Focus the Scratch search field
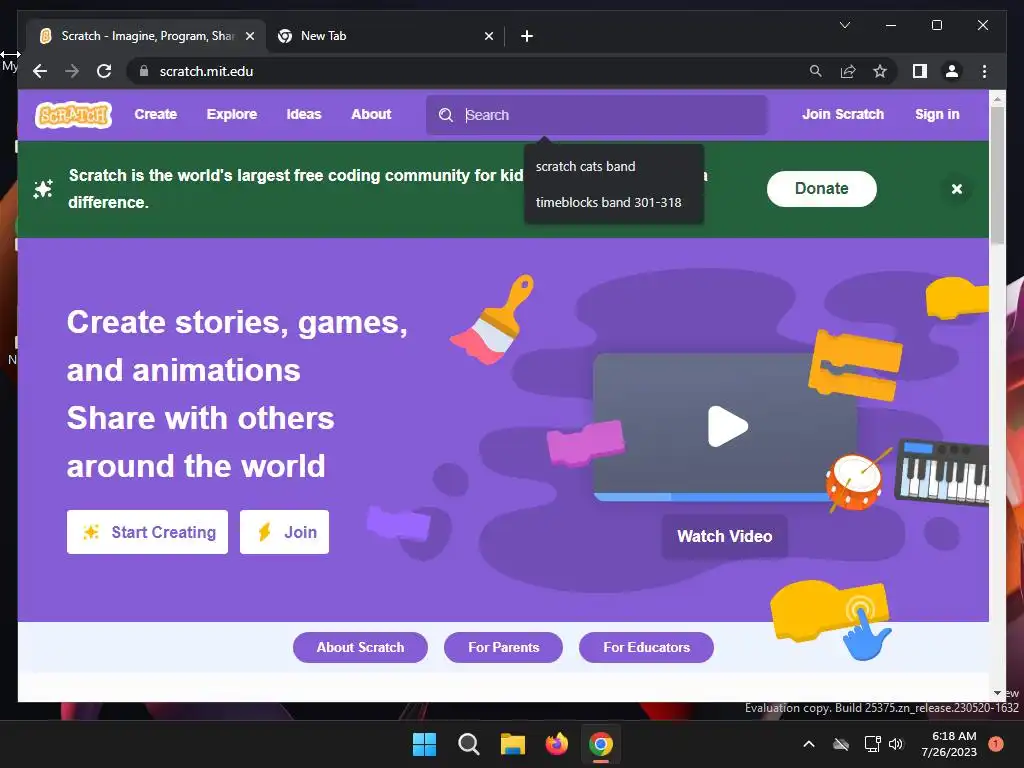The height and width of the screenshot is (768, 1024). [x=596, y=115]
